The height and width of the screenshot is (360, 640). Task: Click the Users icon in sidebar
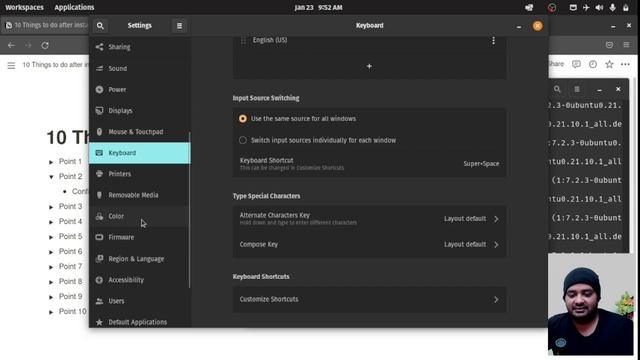click(x=99, y=301)
